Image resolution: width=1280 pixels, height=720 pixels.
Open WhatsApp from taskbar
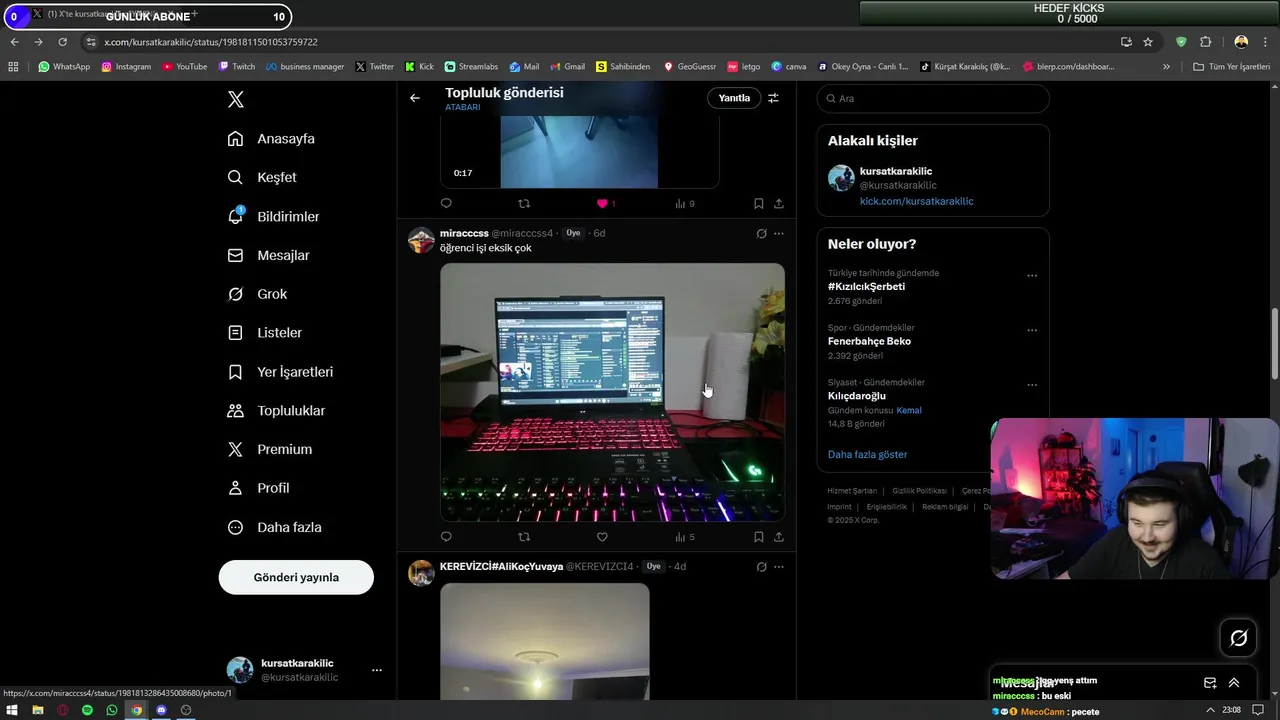coord(112,710)
